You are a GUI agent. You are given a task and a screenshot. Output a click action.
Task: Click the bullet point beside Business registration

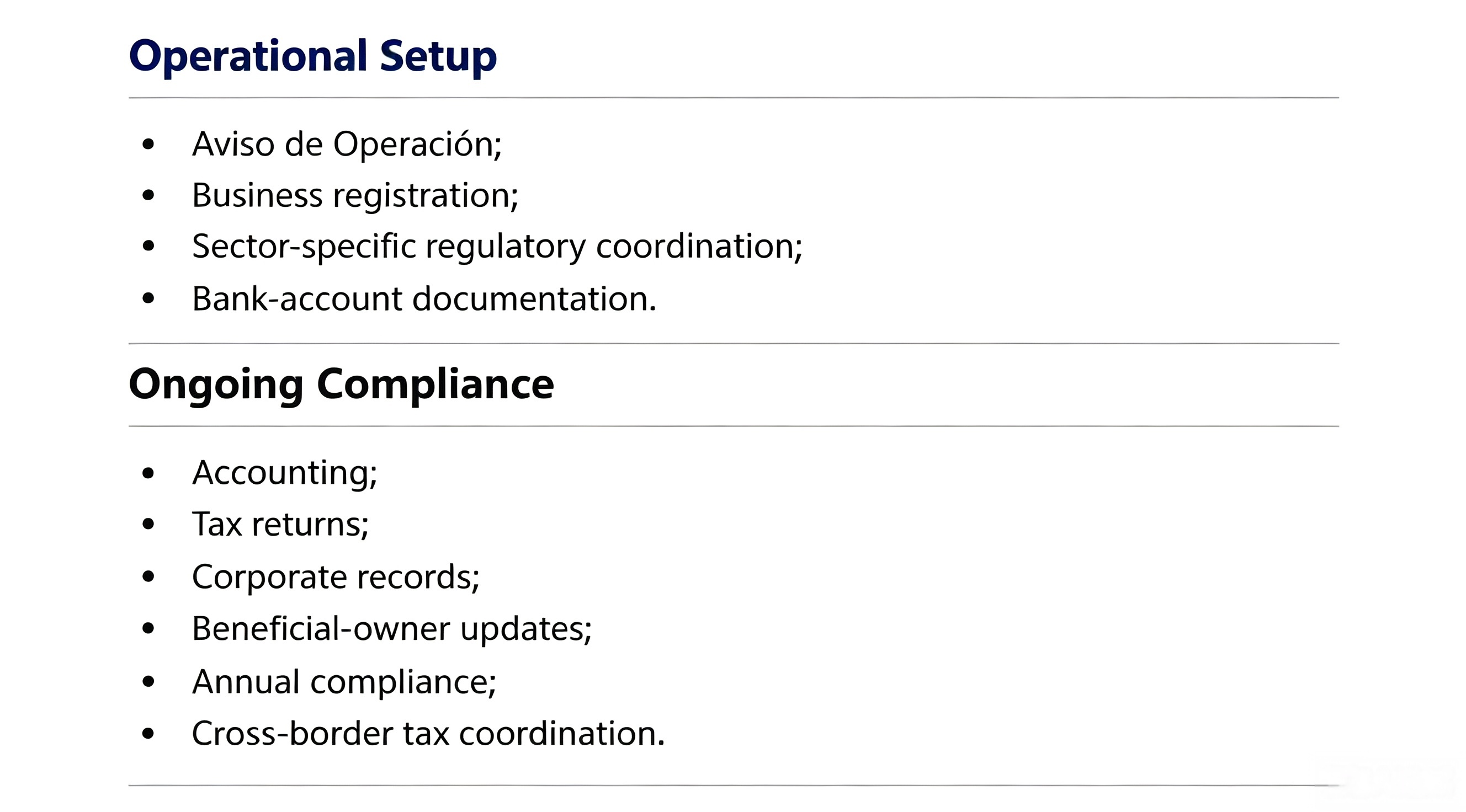pos(148,196)
